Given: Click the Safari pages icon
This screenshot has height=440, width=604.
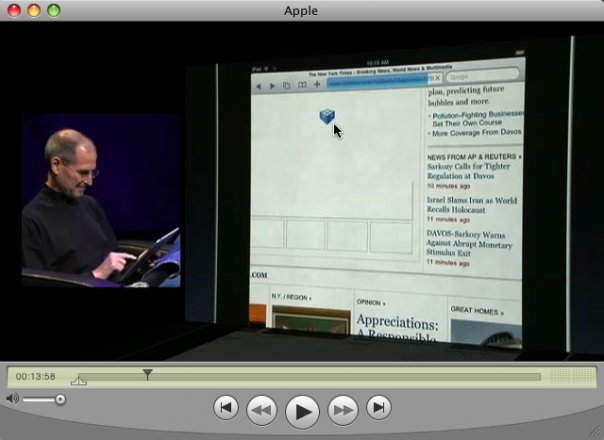Looking at the screenshot, I should click(x=286, y=85).
